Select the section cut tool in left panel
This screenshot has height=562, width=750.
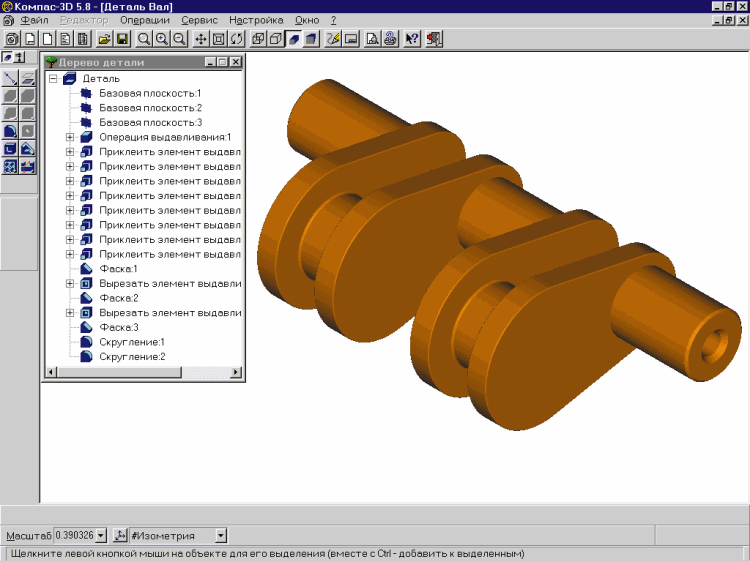(x=28, y=149)
